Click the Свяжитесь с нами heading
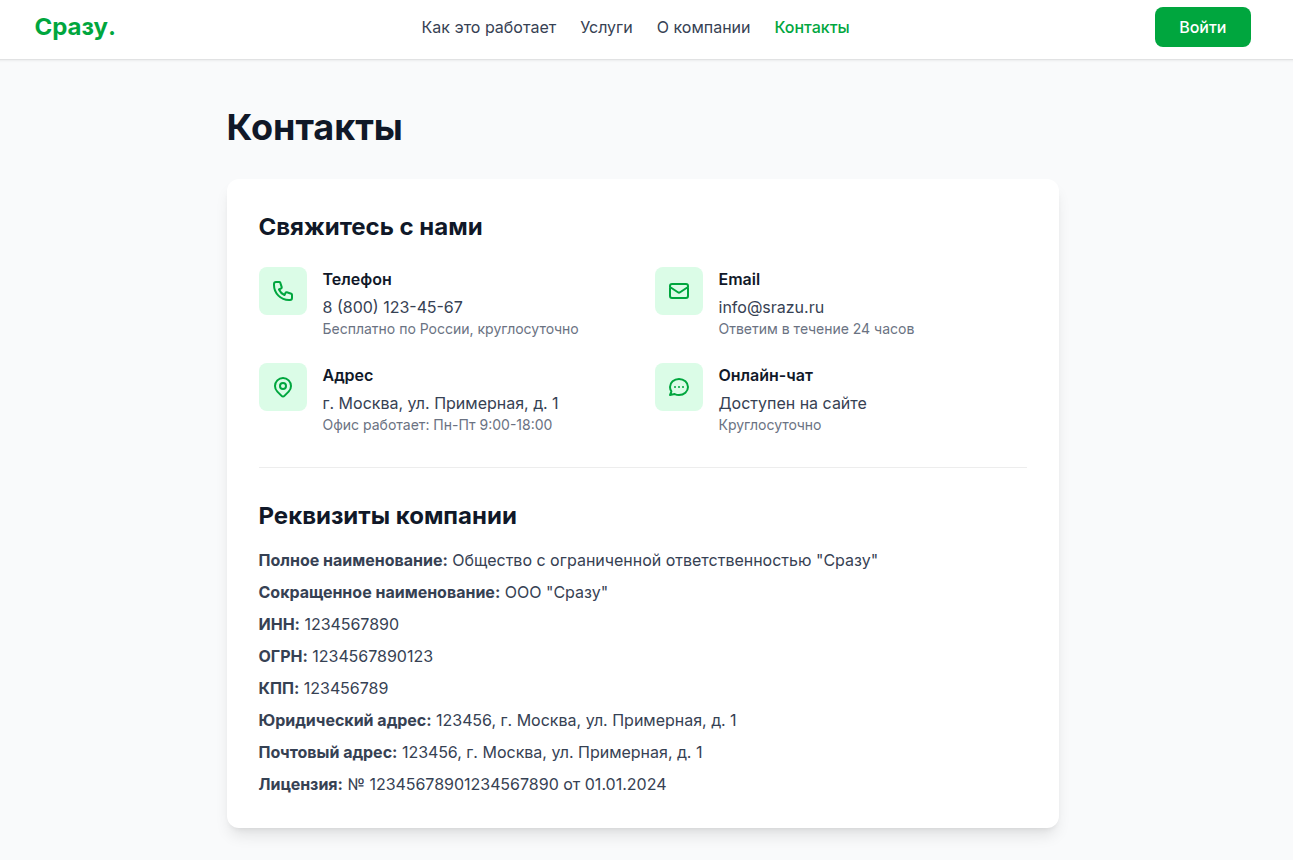Viewport: 1293px width, 860px height. pyautogui.click(x=370, y=226)
